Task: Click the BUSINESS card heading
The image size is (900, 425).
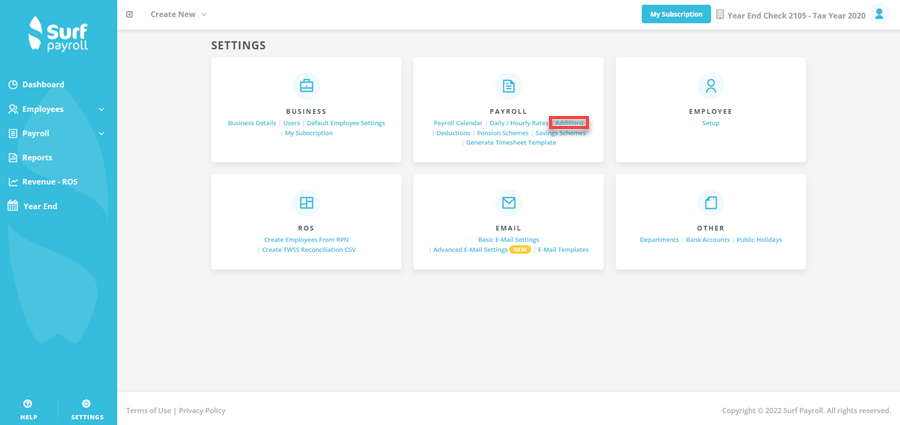Action: point(307,111)
